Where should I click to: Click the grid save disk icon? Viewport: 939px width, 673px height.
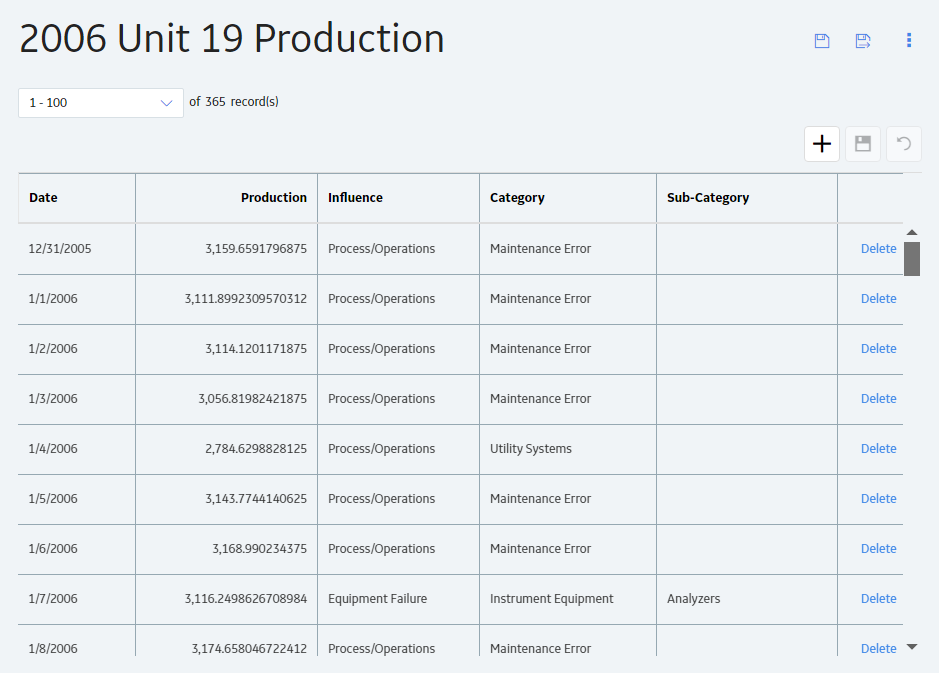coord(863,144)
